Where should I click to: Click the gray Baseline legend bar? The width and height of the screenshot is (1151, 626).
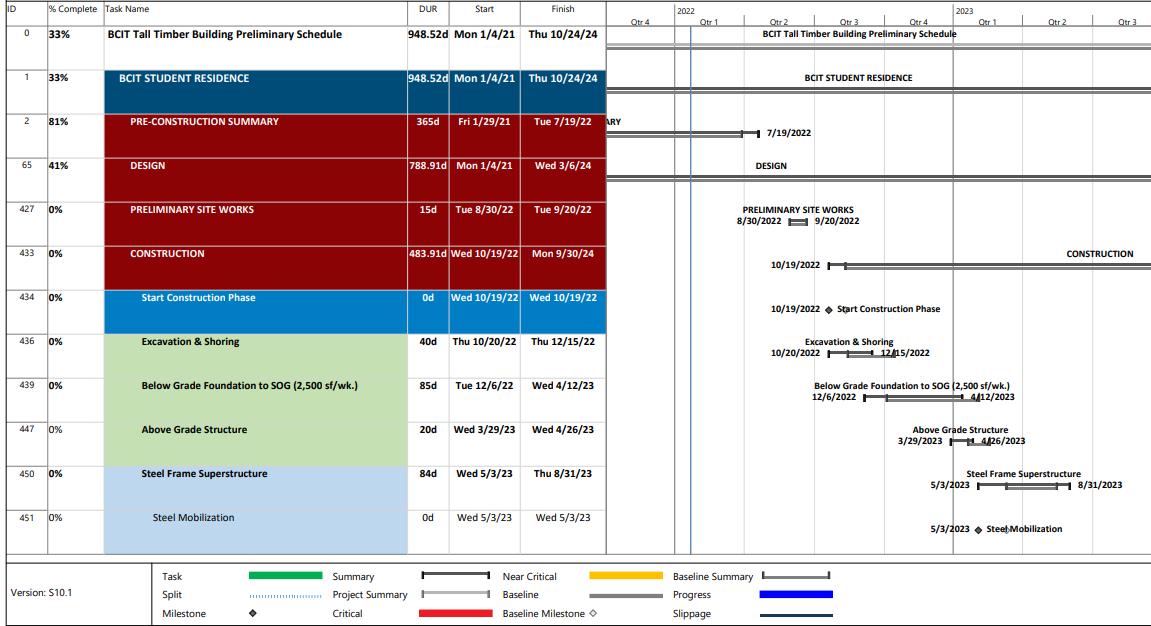click(626, 596)
